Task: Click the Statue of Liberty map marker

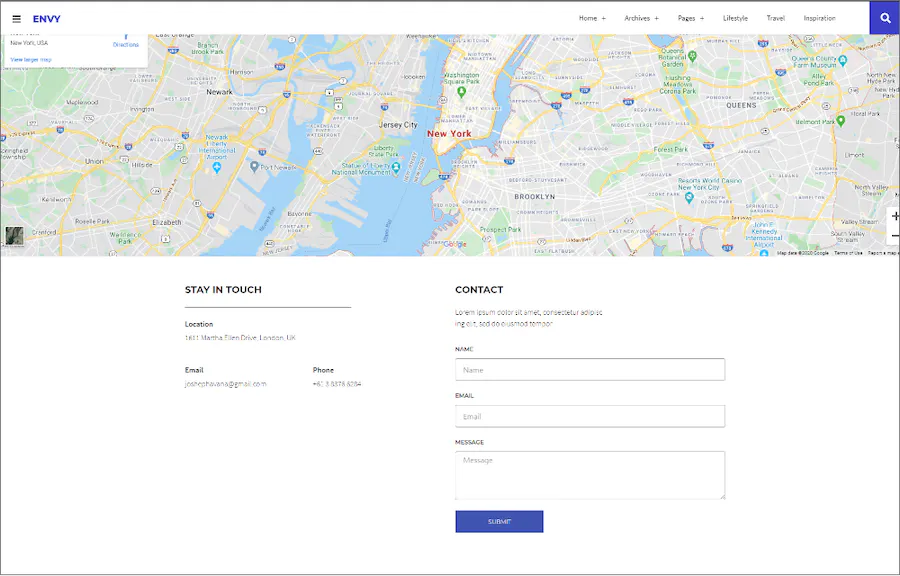Action: tap(395, 167)
